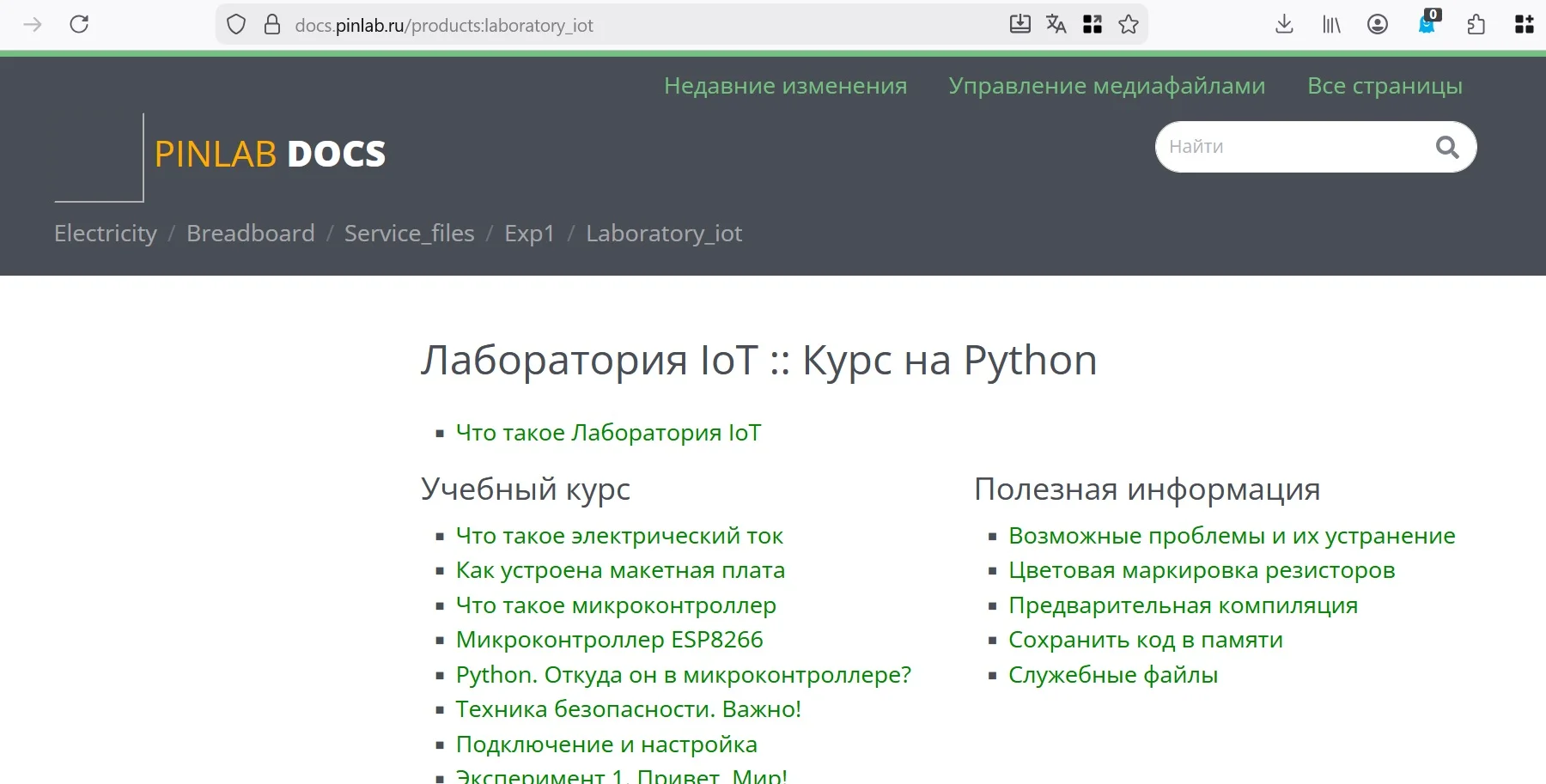Click the PINLAB DOCS logo

tap(270, 155)
